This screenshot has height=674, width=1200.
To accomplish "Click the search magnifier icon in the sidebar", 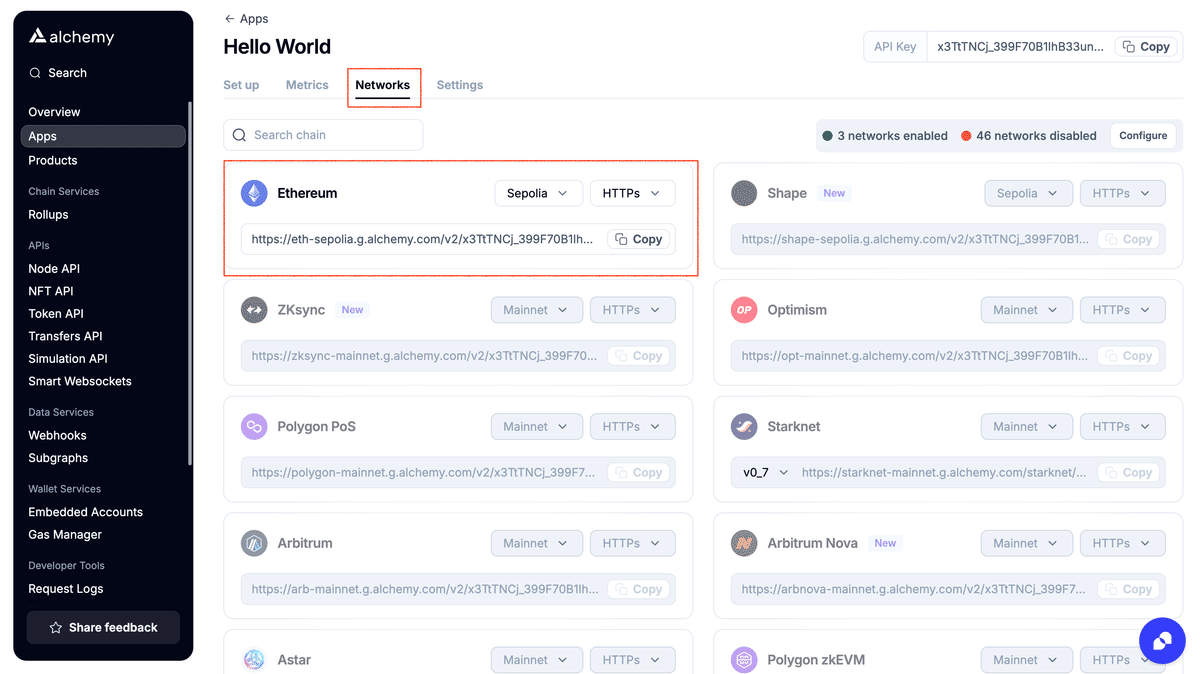I will 35,73.
